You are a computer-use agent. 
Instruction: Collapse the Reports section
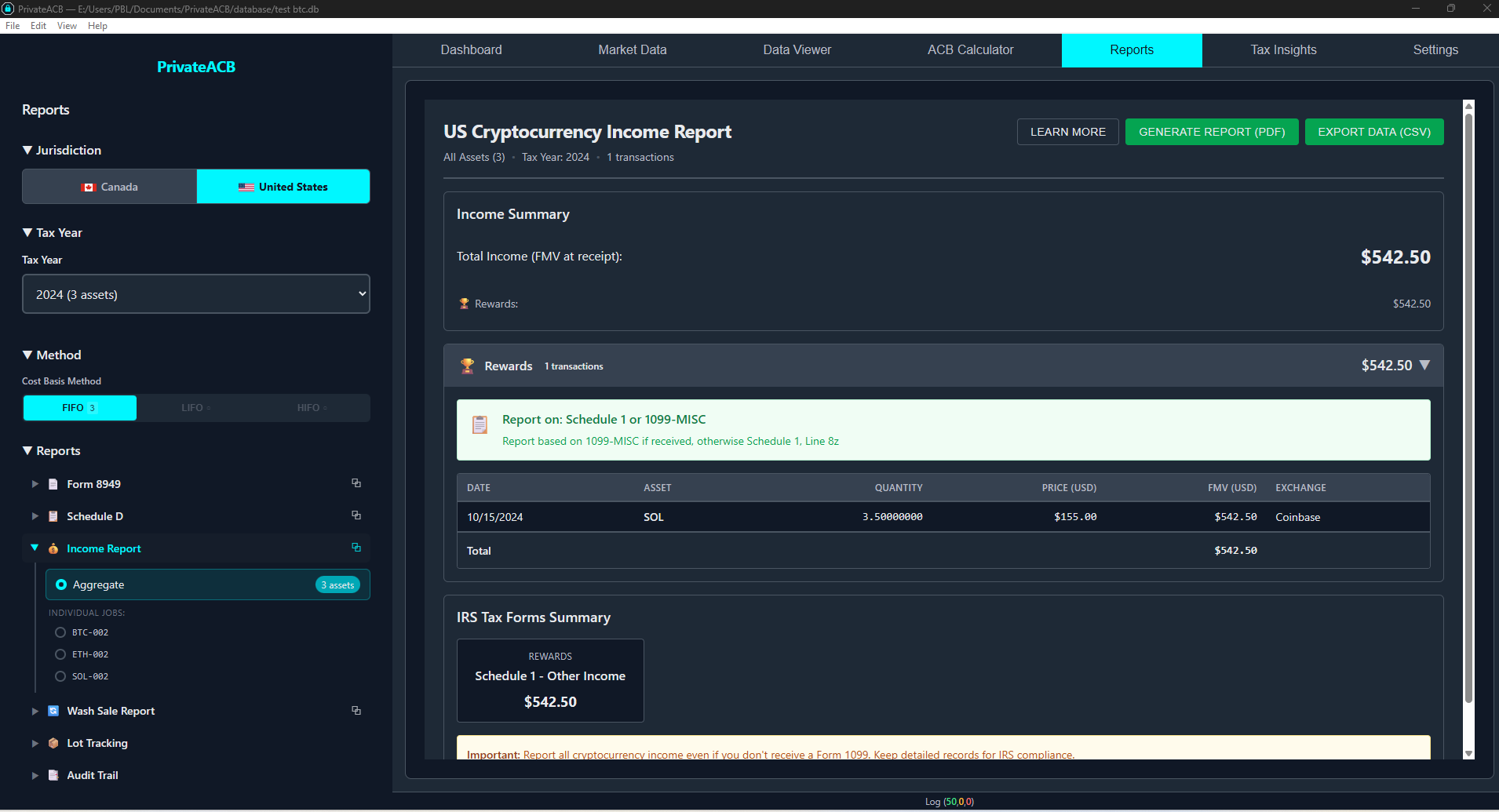27,450
